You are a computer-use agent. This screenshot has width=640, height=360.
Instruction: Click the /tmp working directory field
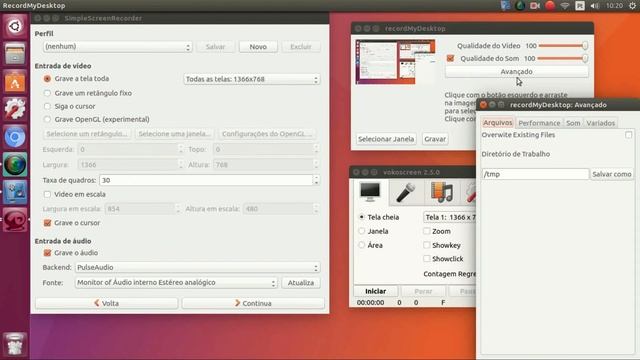(x=535, y=174)
